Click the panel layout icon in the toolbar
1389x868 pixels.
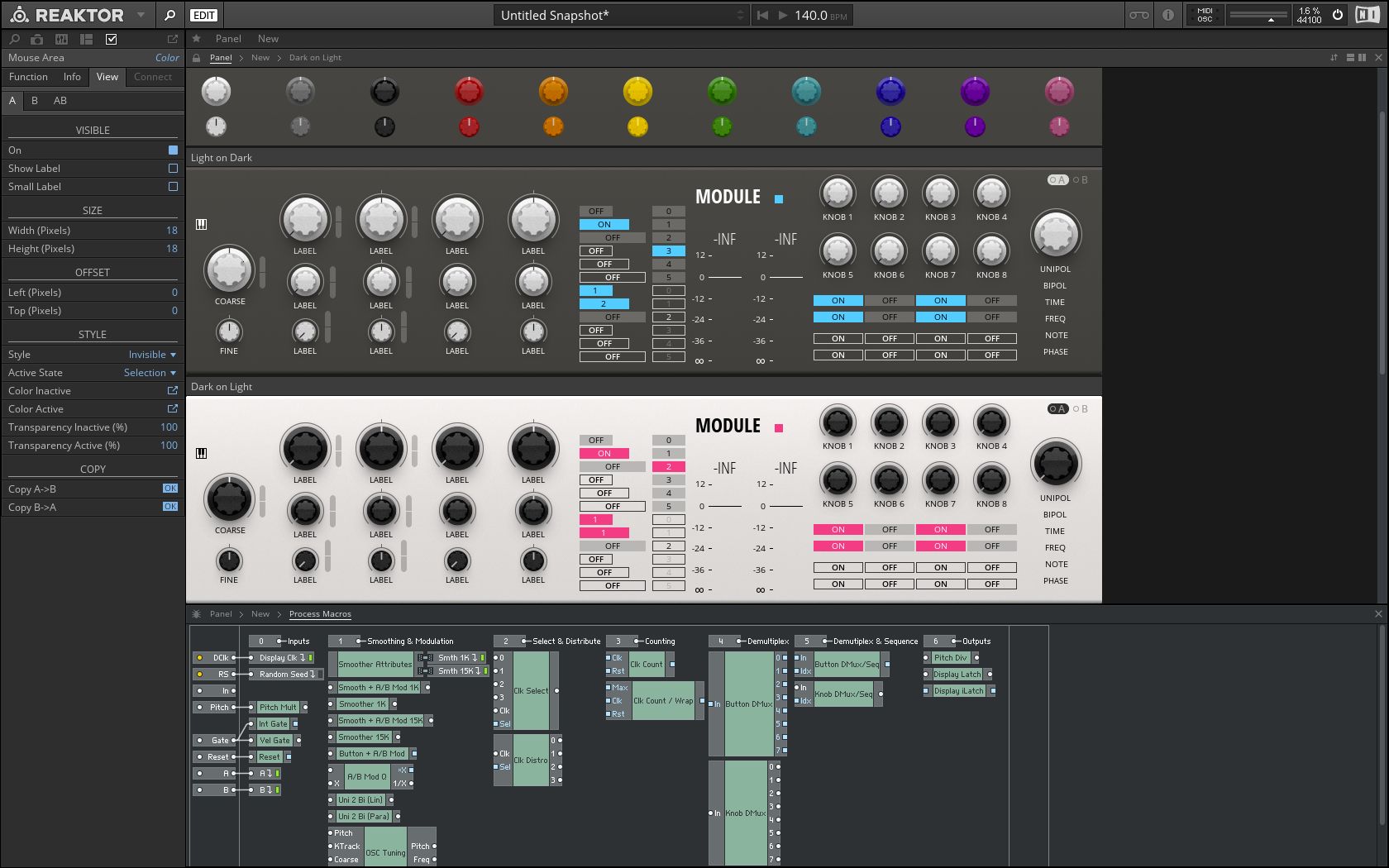[x=85, y=39]
